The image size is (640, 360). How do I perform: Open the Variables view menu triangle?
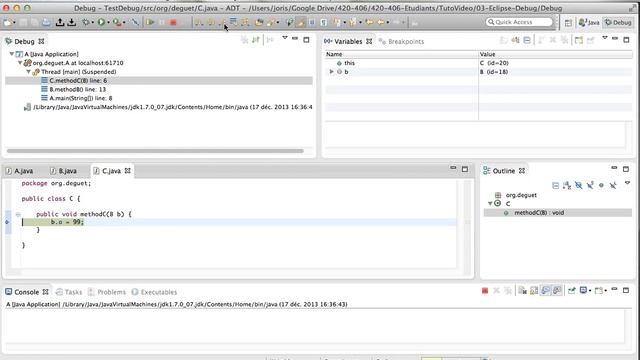coord(604,38)
